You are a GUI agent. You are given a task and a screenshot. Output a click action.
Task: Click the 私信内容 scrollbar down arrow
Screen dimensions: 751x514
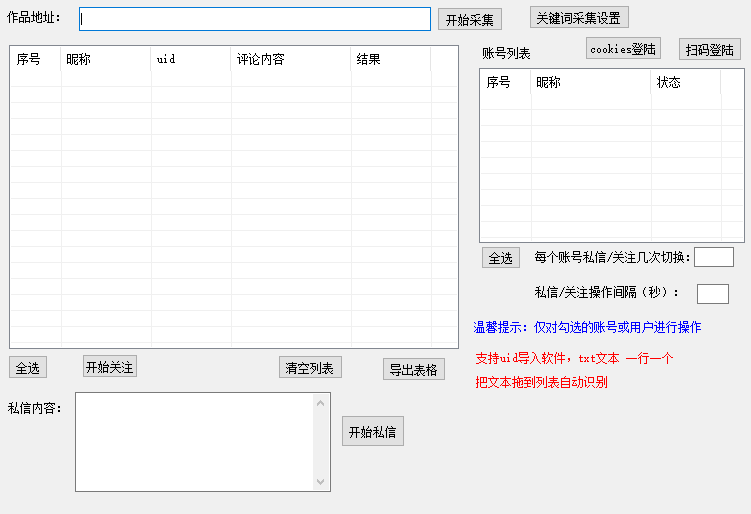[x=321, y=481]
